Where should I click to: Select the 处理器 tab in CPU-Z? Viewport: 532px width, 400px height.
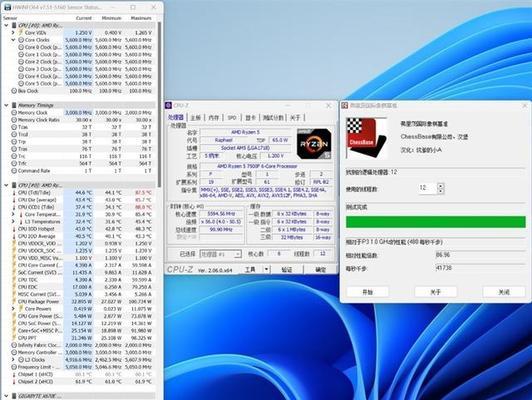[176, 118]
